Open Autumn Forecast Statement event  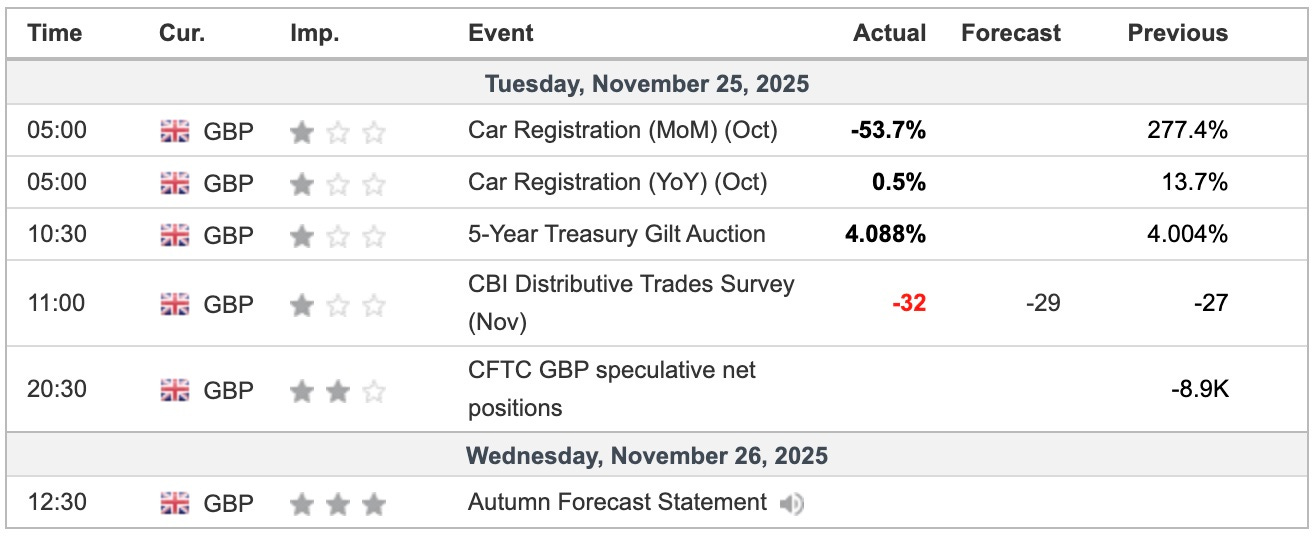click(x=617, y=503)
